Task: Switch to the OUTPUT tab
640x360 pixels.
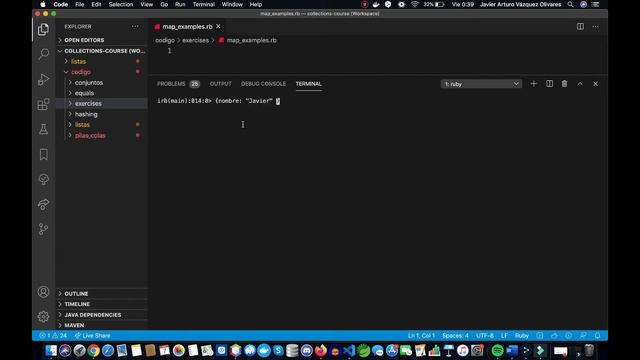Action: click(220, 84)
